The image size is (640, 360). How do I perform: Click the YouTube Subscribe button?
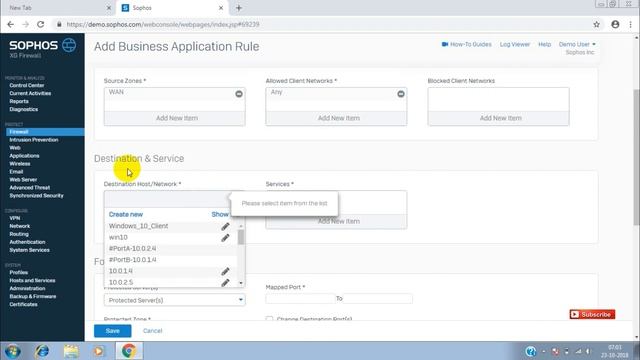tap(592, 314)
